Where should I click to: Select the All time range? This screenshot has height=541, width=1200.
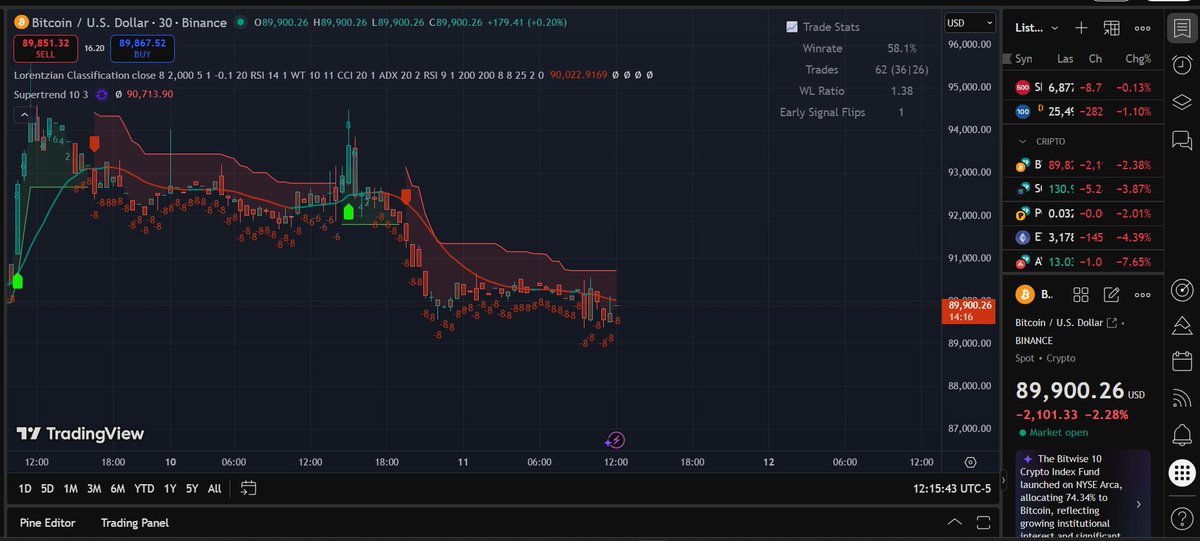(214, 489)
